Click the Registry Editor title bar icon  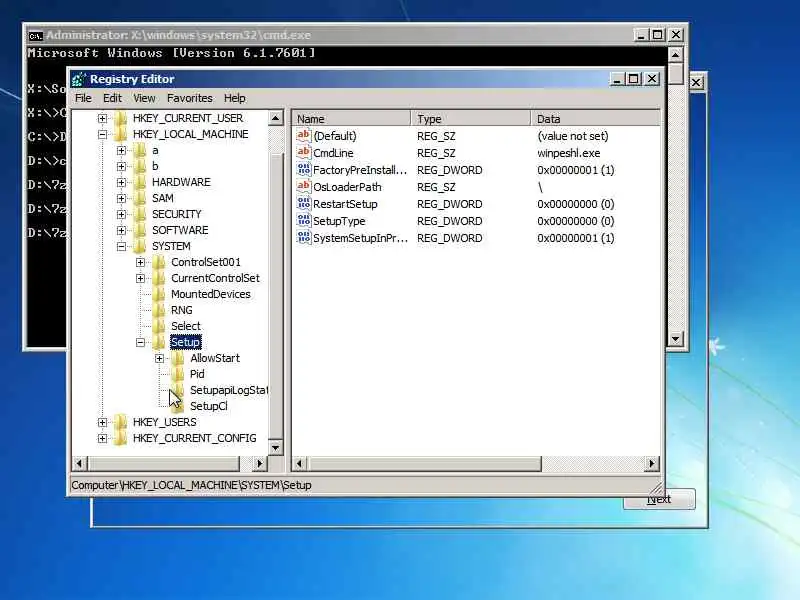click(79, 79)
